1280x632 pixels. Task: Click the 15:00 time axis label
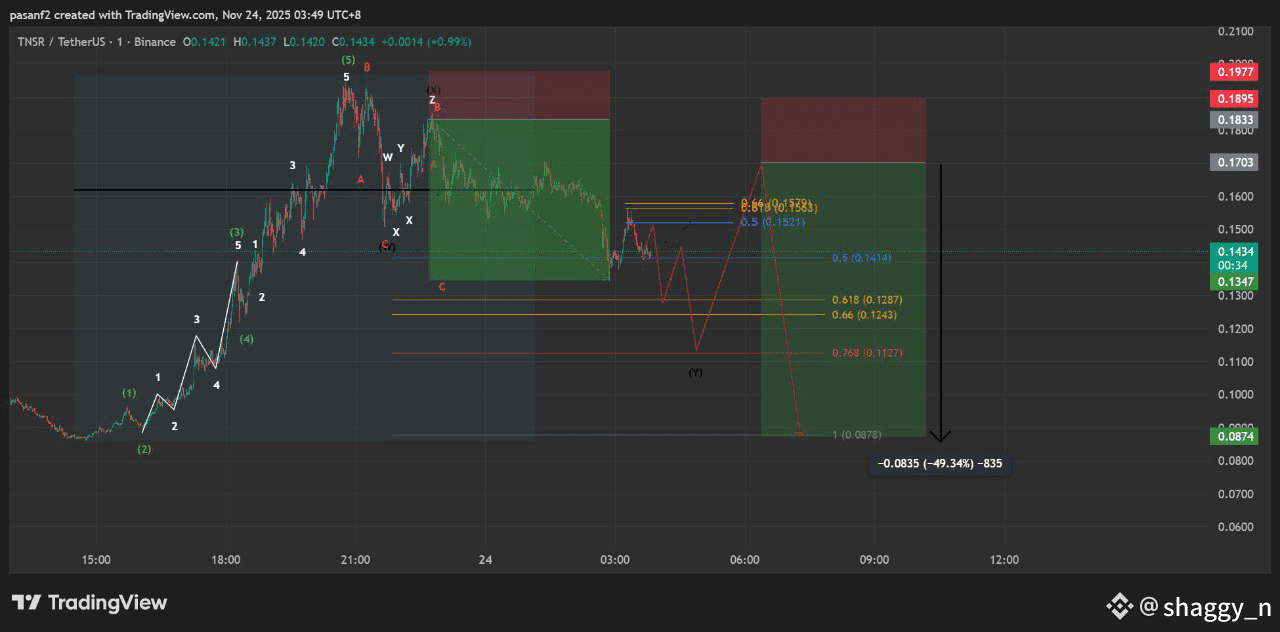(96, 560)
